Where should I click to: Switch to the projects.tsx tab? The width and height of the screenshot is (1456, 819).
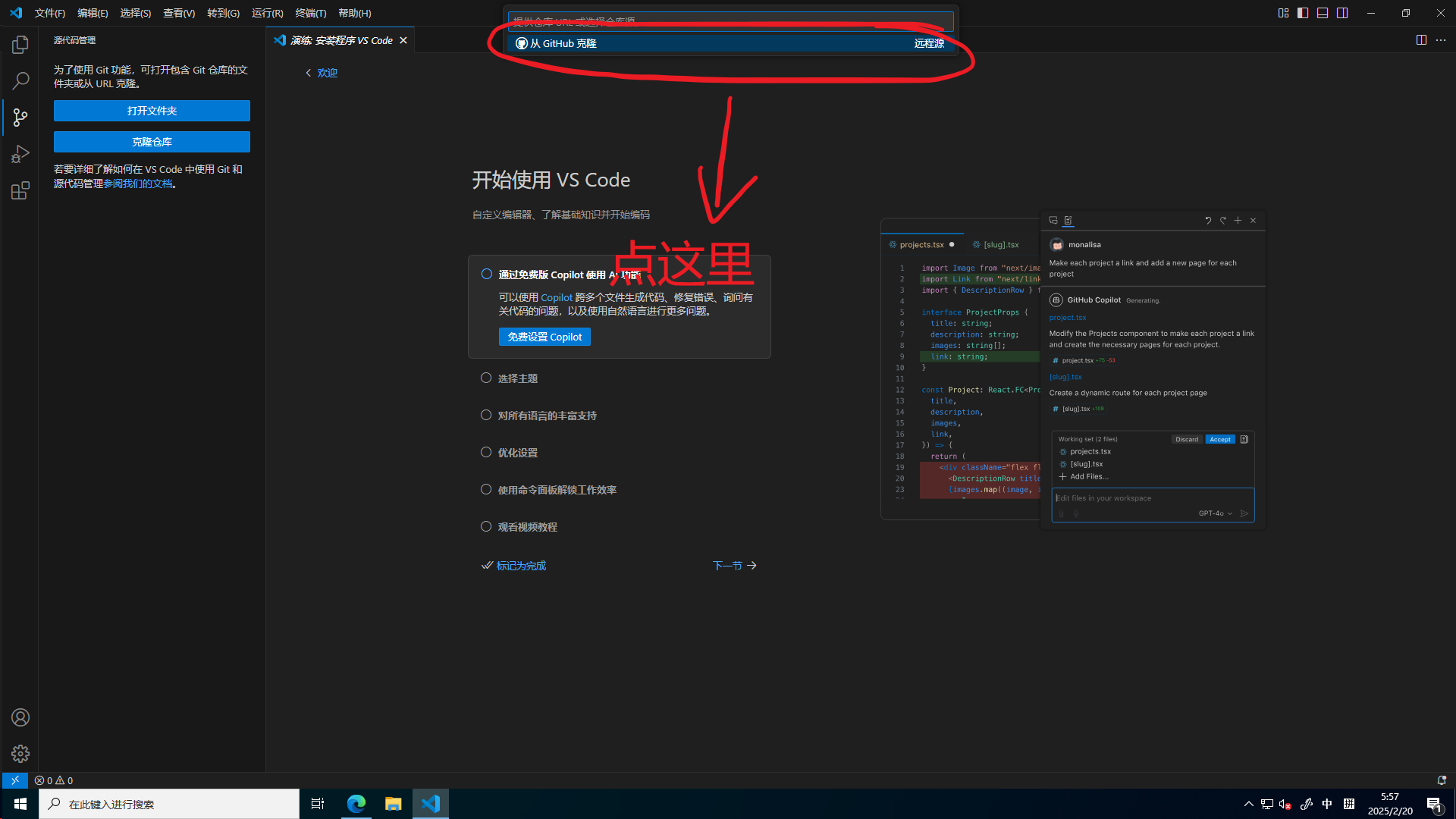[921, 244]
